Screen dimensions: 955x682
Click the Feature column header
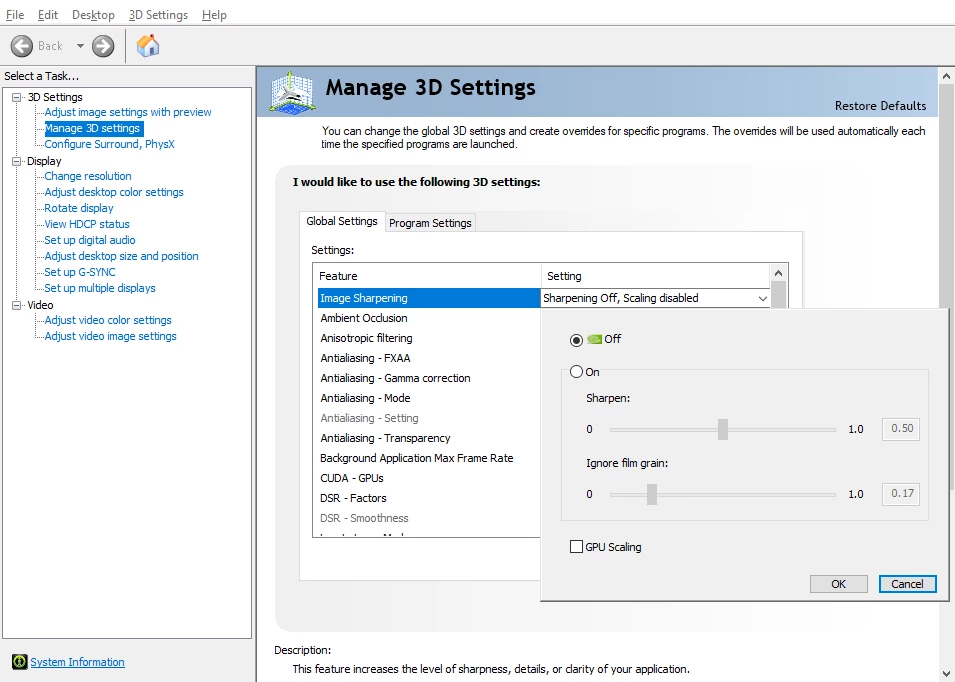coord(427,276)
